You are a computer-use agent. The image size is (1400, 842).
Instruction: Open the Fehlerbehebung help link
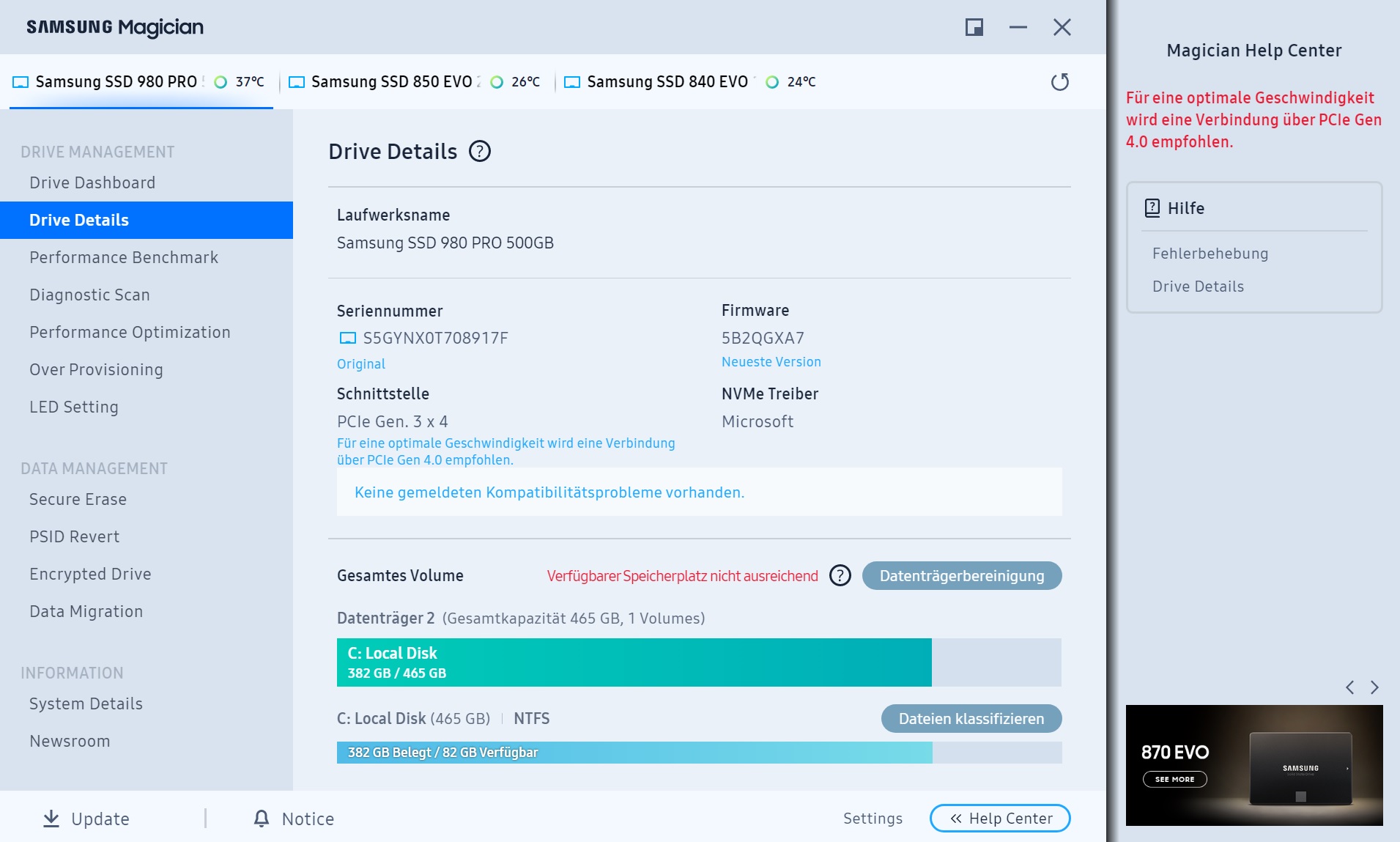click(1210, 254)
